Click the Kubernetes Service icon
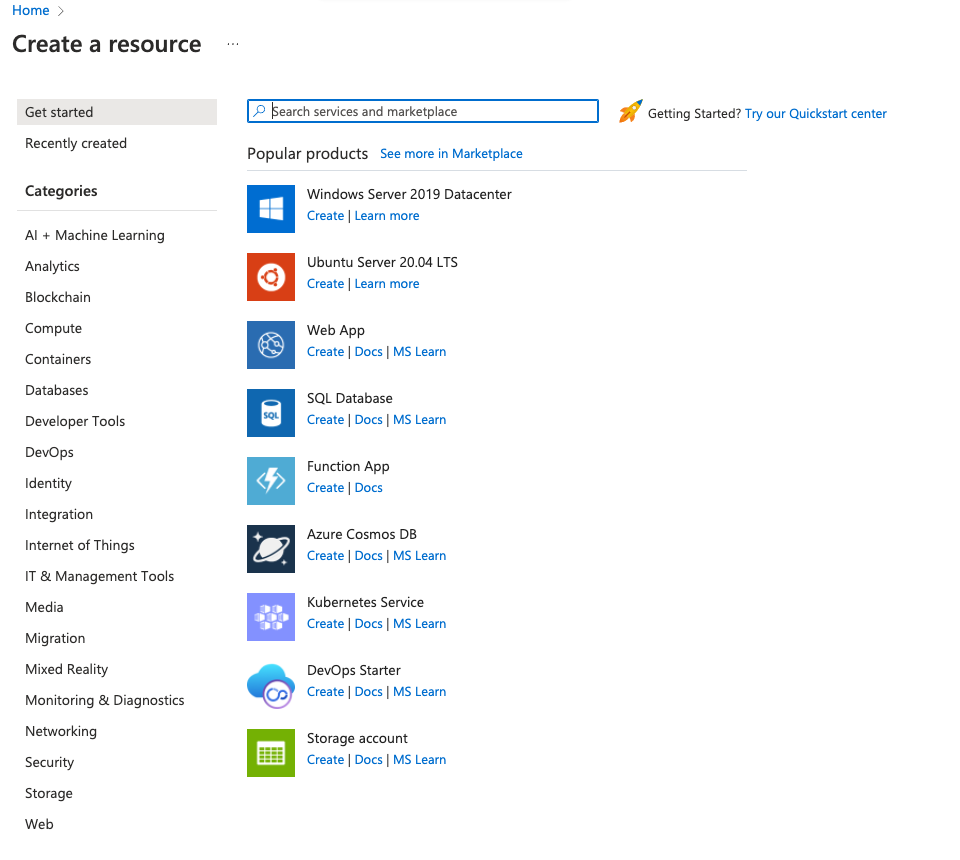The image size is (960, 860). pos(271,617)
